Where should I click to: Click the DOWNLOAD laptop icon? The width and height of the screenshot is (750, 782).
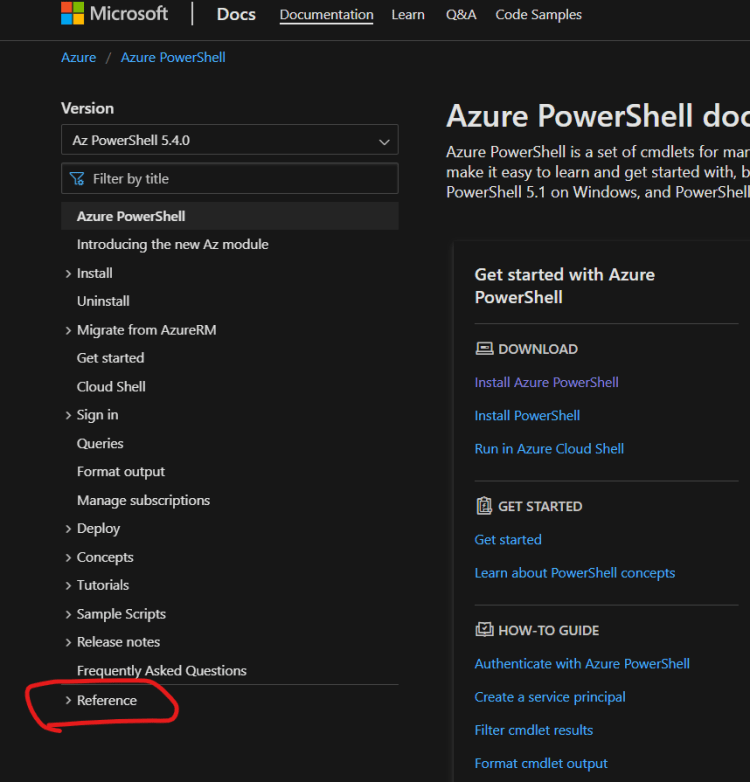pyautogui.click(x=484, y=349)
